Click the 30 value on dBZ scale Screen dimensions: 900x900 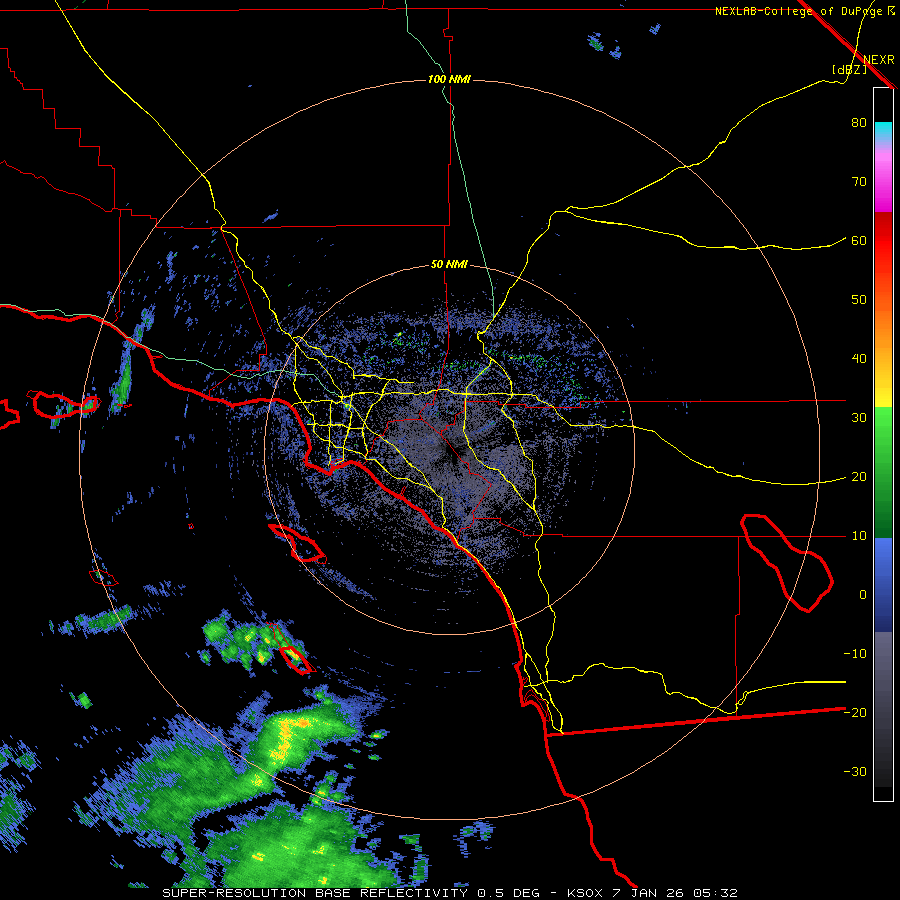[x=859, y=417]
